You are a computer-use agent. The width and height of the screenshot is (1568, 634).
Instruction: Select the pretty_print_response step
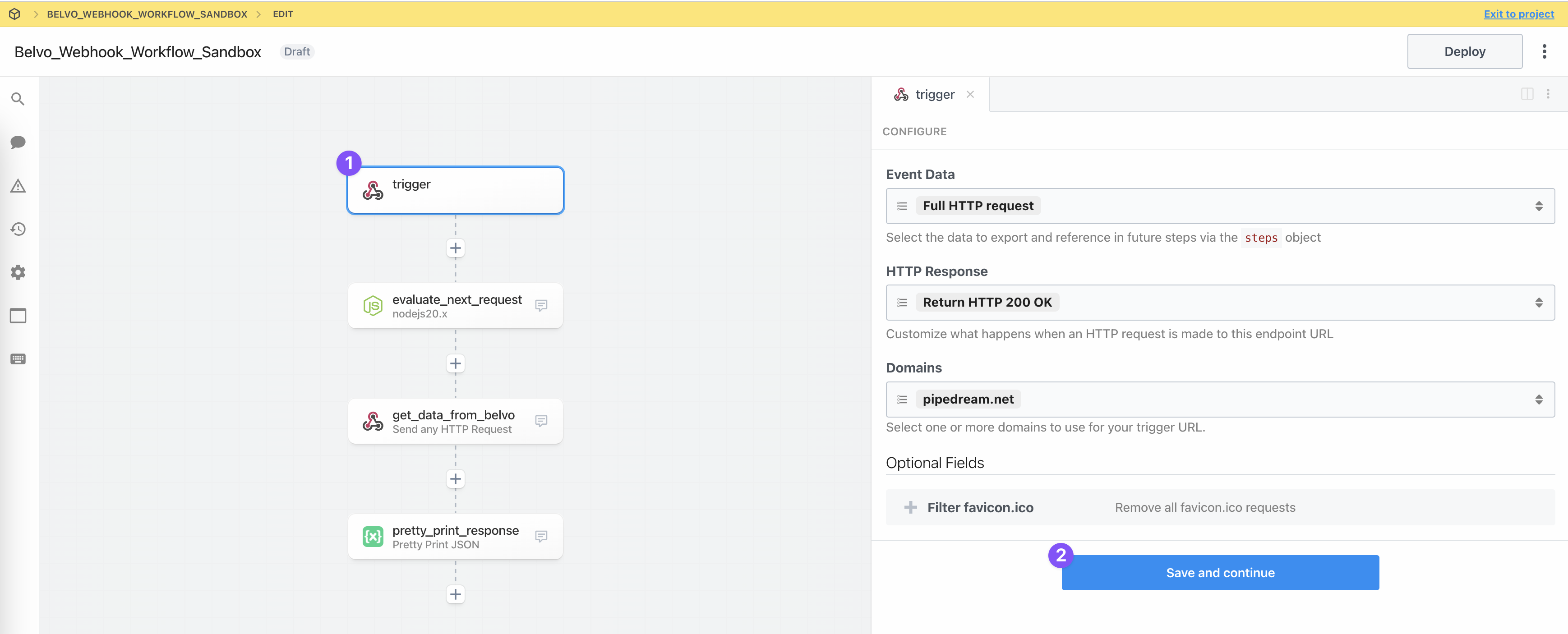[455, 537]
